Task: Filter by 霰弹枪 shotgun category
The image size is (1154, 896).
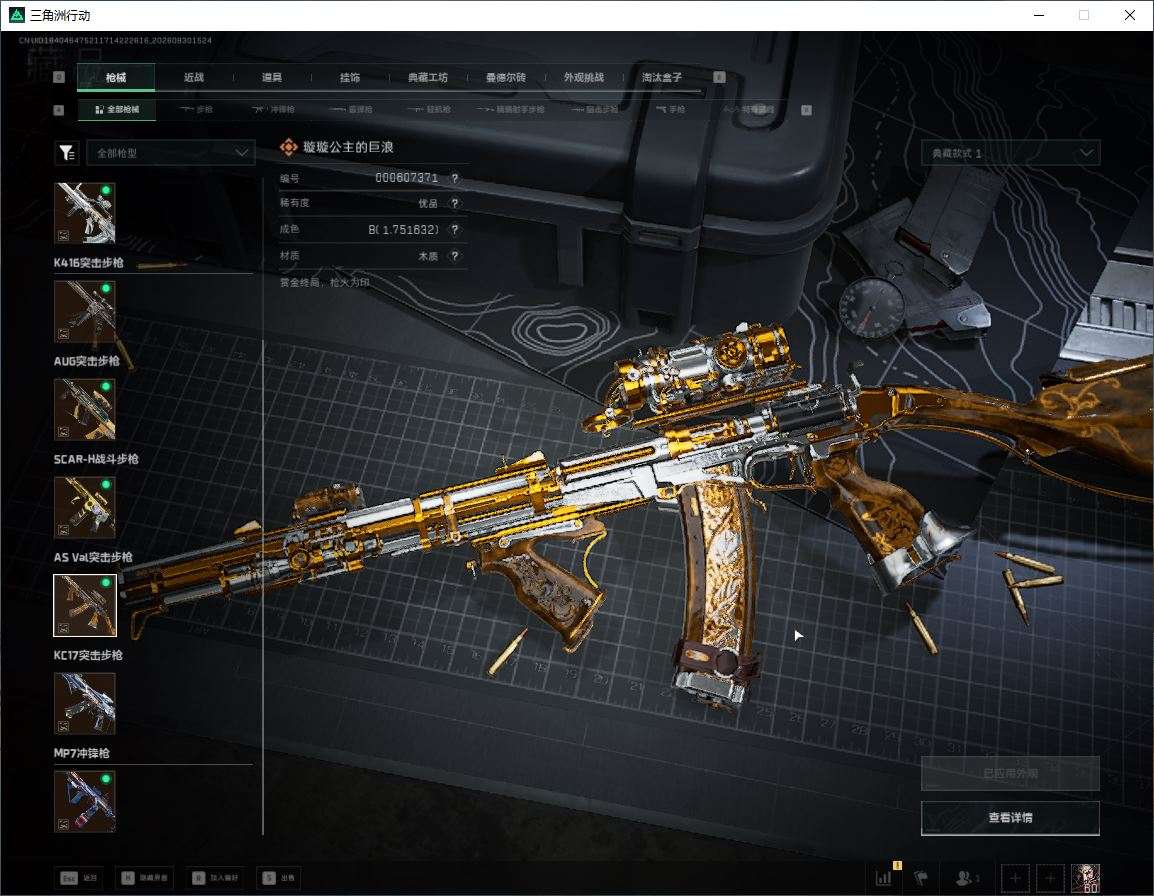Action: tap(352, 110)
